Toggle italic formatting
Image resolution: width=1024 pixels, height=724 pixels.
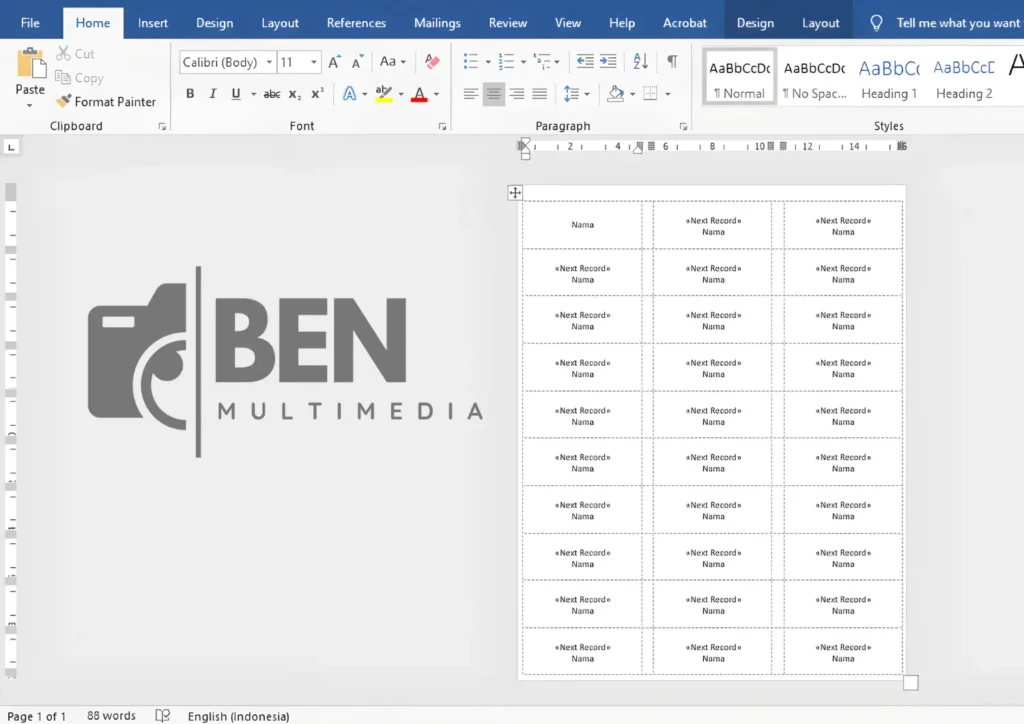click(x=211, y=93)
